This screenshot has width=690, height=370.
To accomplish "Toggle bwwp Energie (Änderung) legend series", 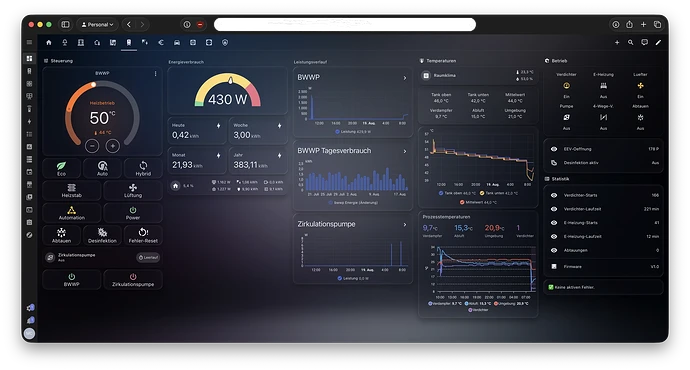I will coord(353,203).
